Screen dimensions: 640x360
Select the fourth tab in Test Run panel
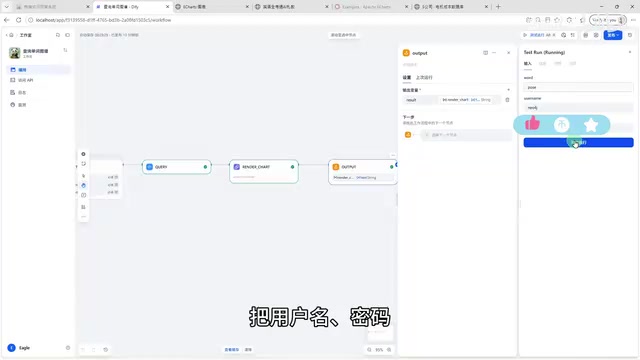[x=573, y=63]
